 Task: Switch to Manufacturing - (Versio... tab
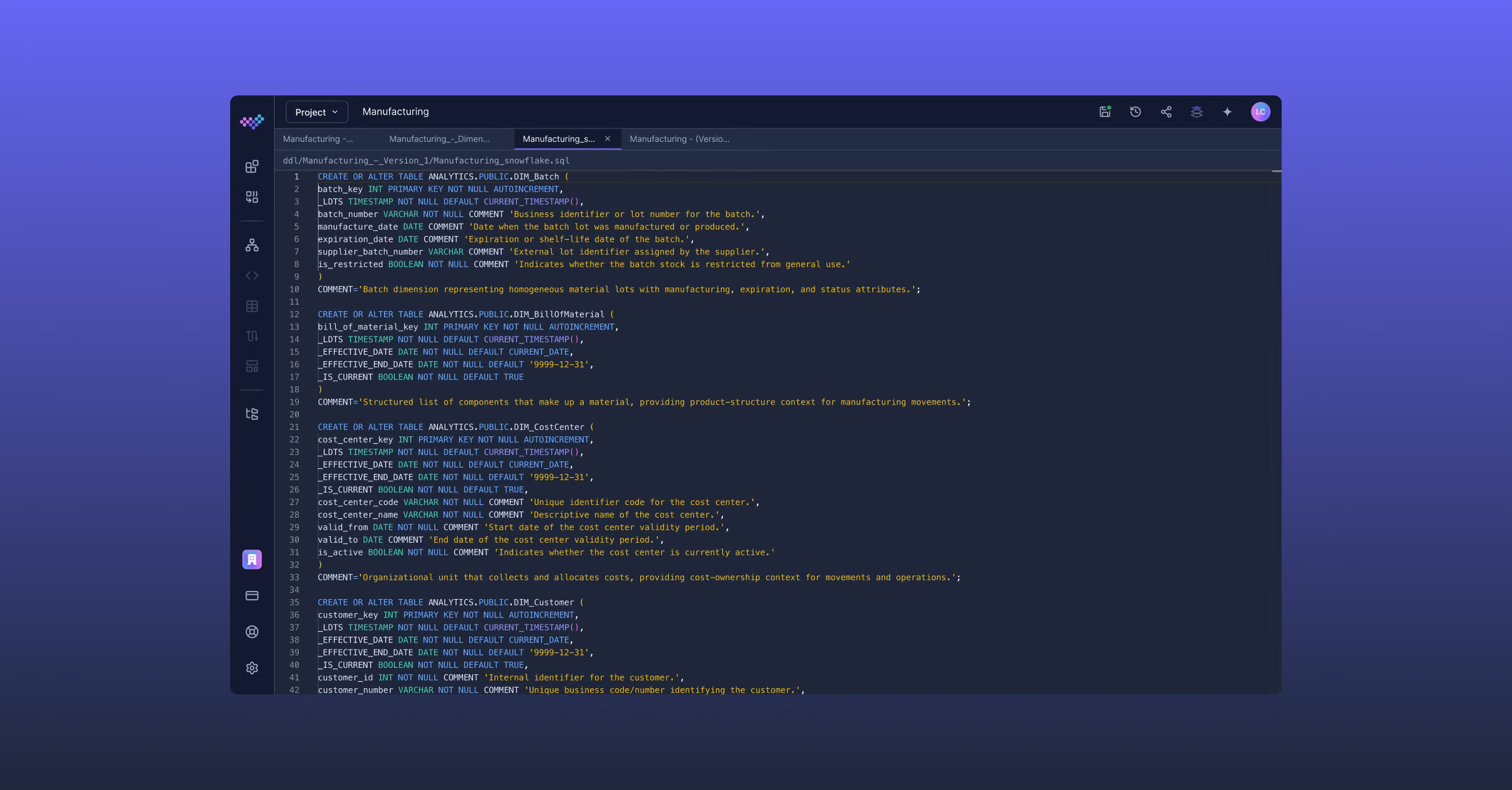coord(680,139)
